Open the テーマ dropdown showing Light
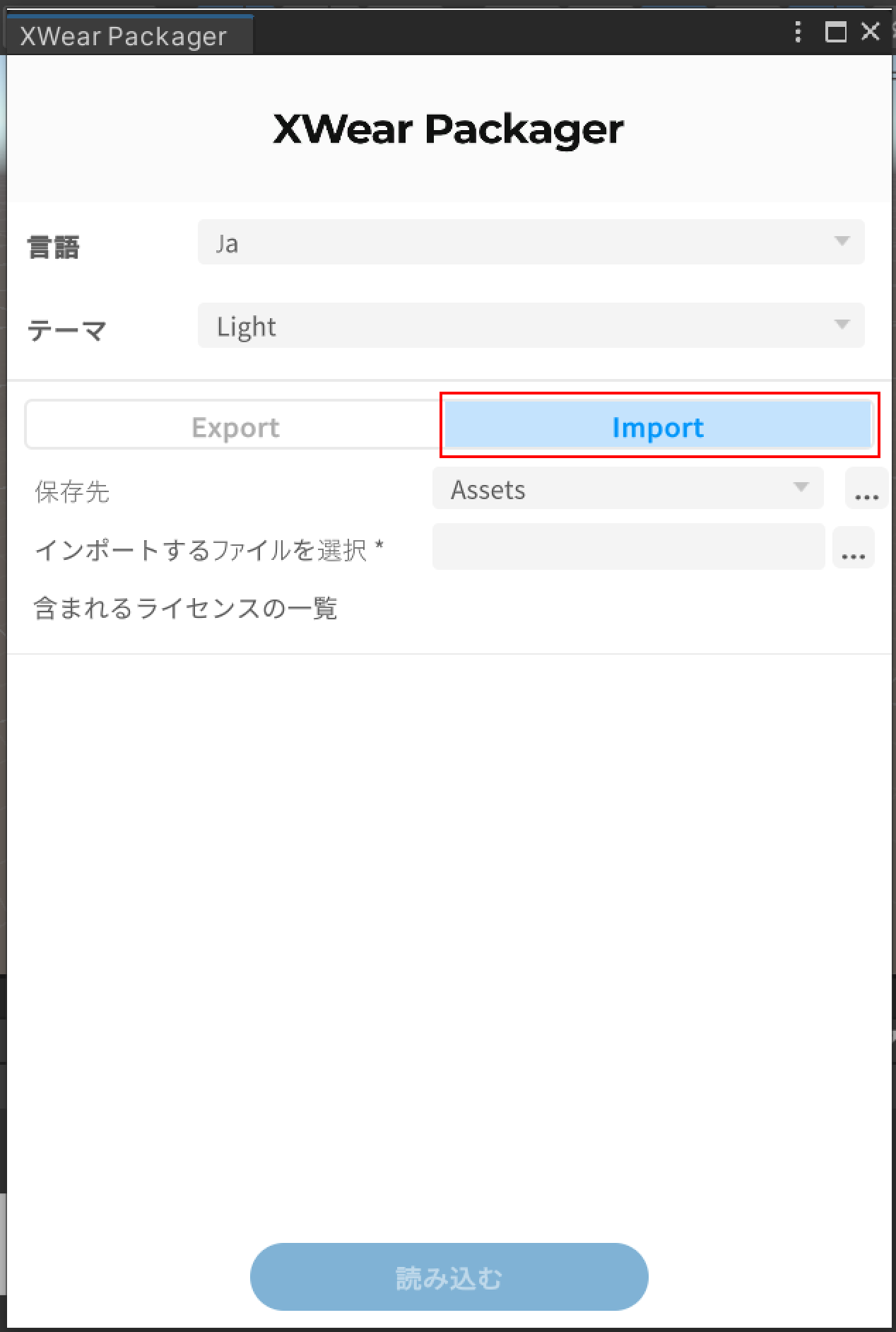The width and height of the screenshot is (896, 1332). coord(531,325)
